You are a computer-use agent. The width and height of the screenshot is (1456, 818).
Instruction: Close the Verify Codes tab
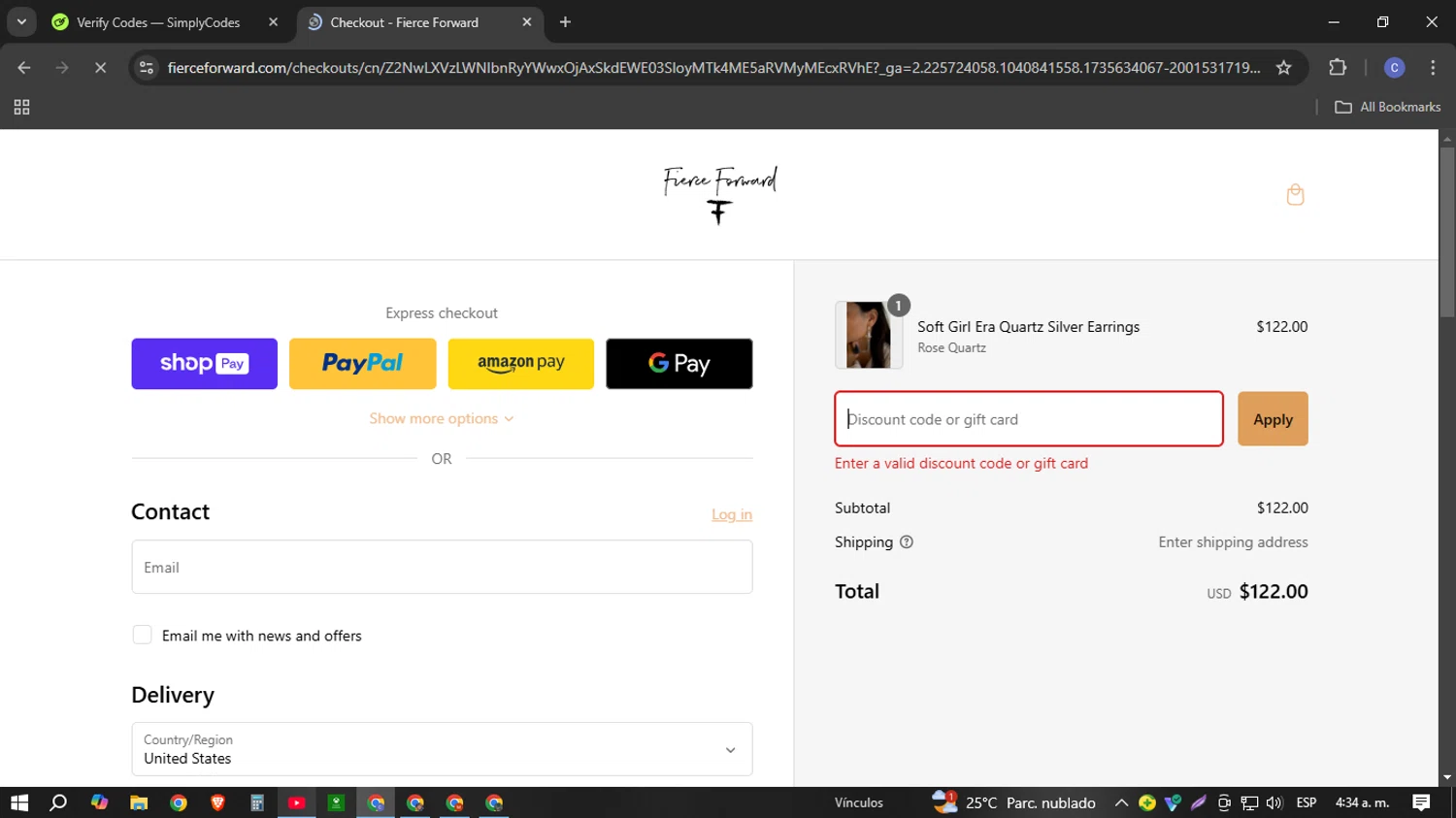[273, 22]
